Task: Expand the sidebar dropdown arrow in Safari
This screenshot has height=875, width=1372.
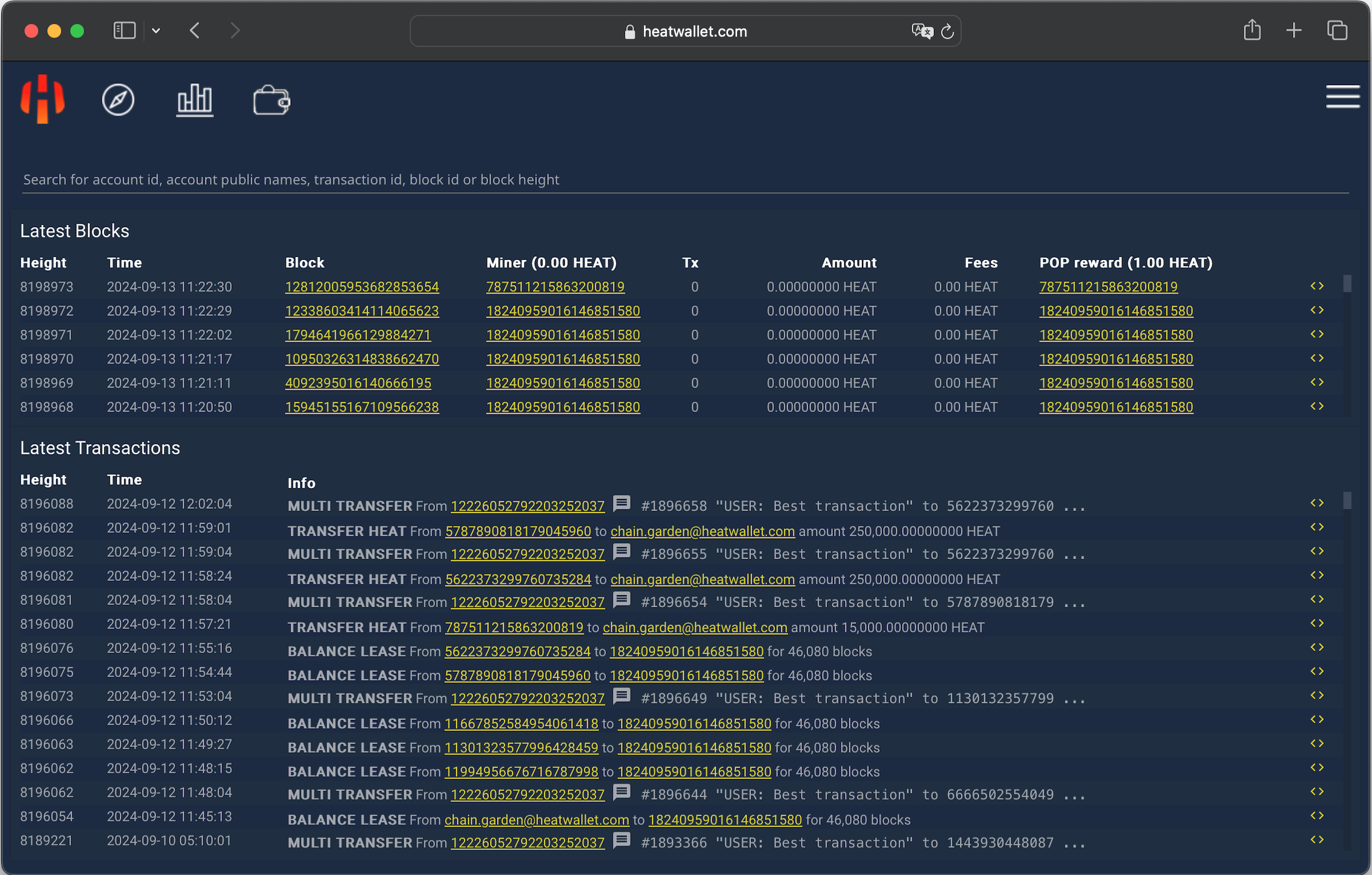Action: 156,31
